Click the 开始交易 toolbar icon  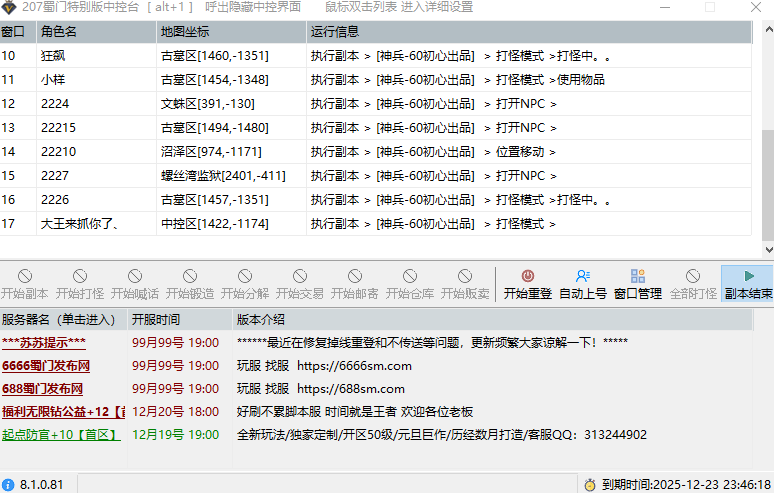click(x=300, y=277)
